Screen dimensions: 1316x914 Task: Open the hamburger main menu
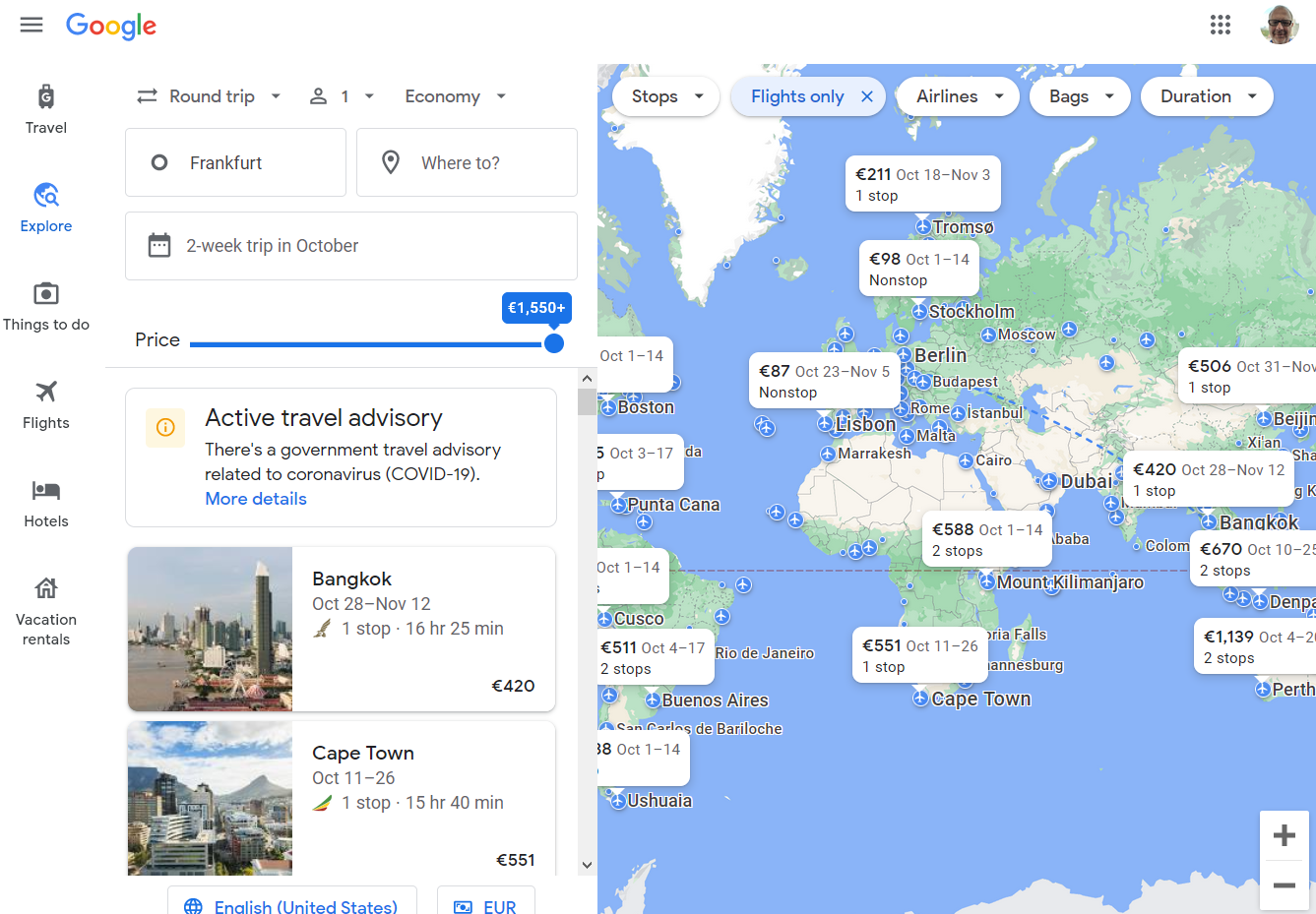[31, 25]
